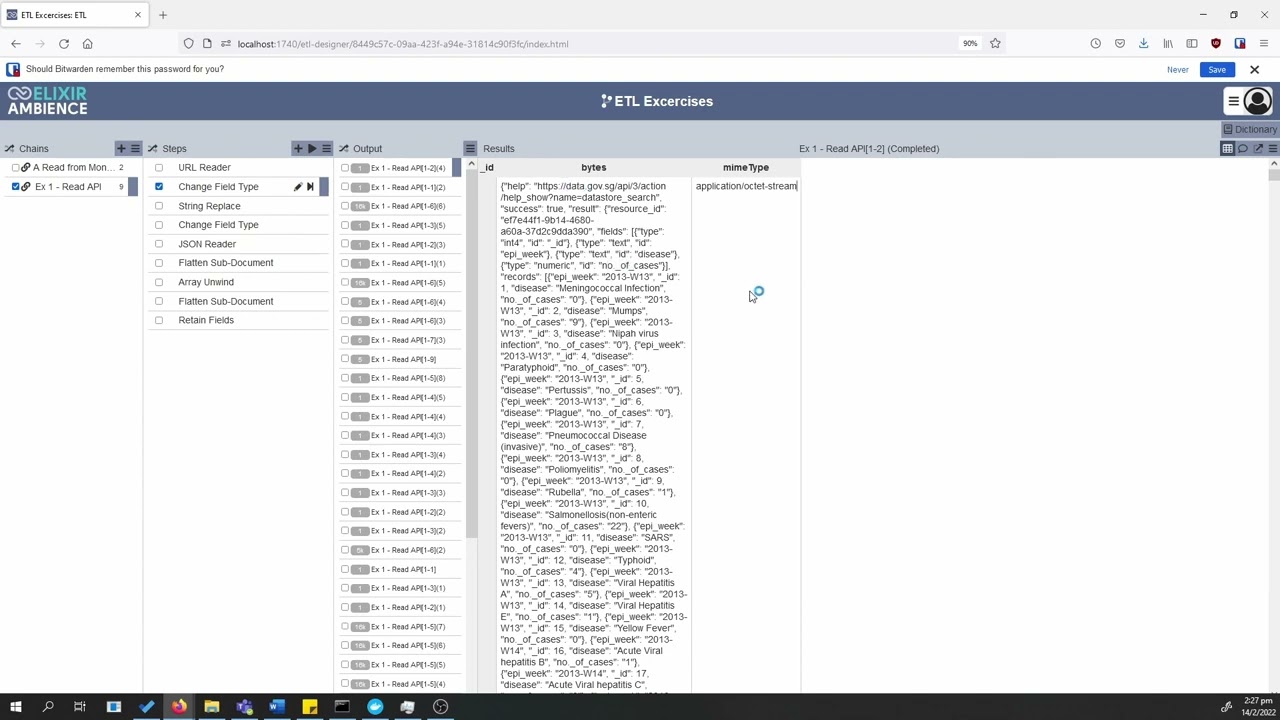Add a new chain with Chains plus icon
1280x720 pixels.
(121, 148)
